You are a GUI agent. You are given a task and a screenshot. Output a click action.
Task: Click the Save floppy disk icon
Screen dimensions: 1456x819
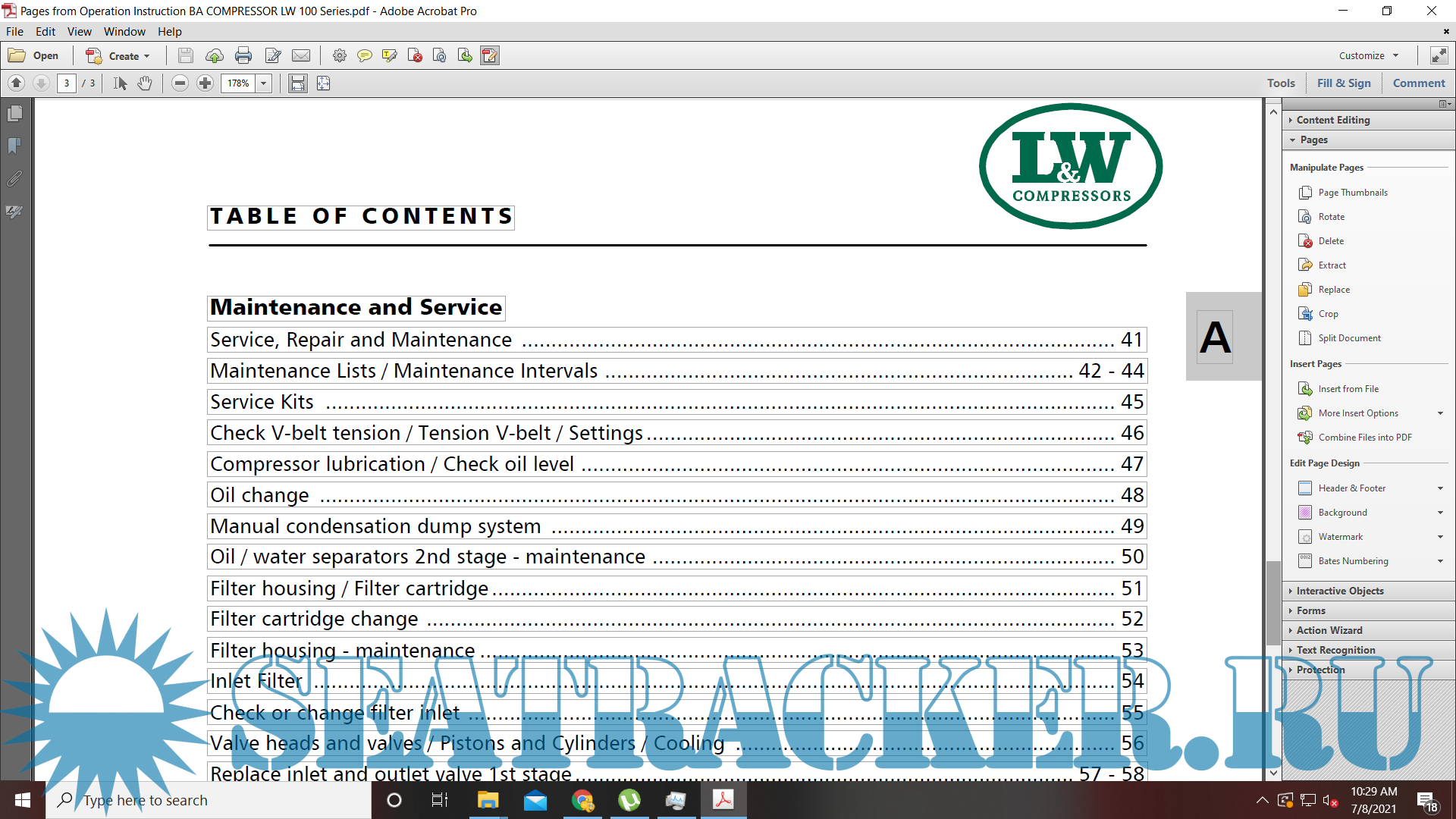(186, 55)
